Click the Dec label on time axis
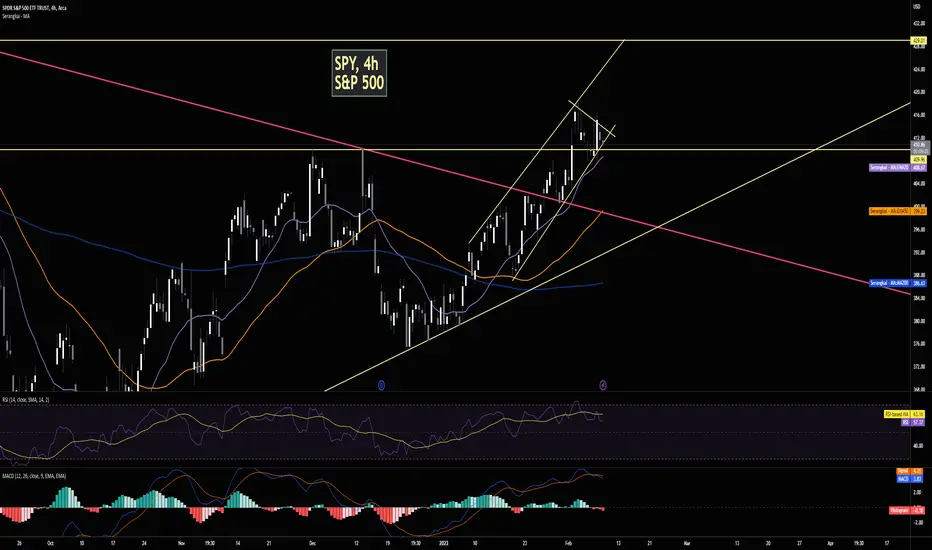The image size is (932, 550). tap(313, 543)
